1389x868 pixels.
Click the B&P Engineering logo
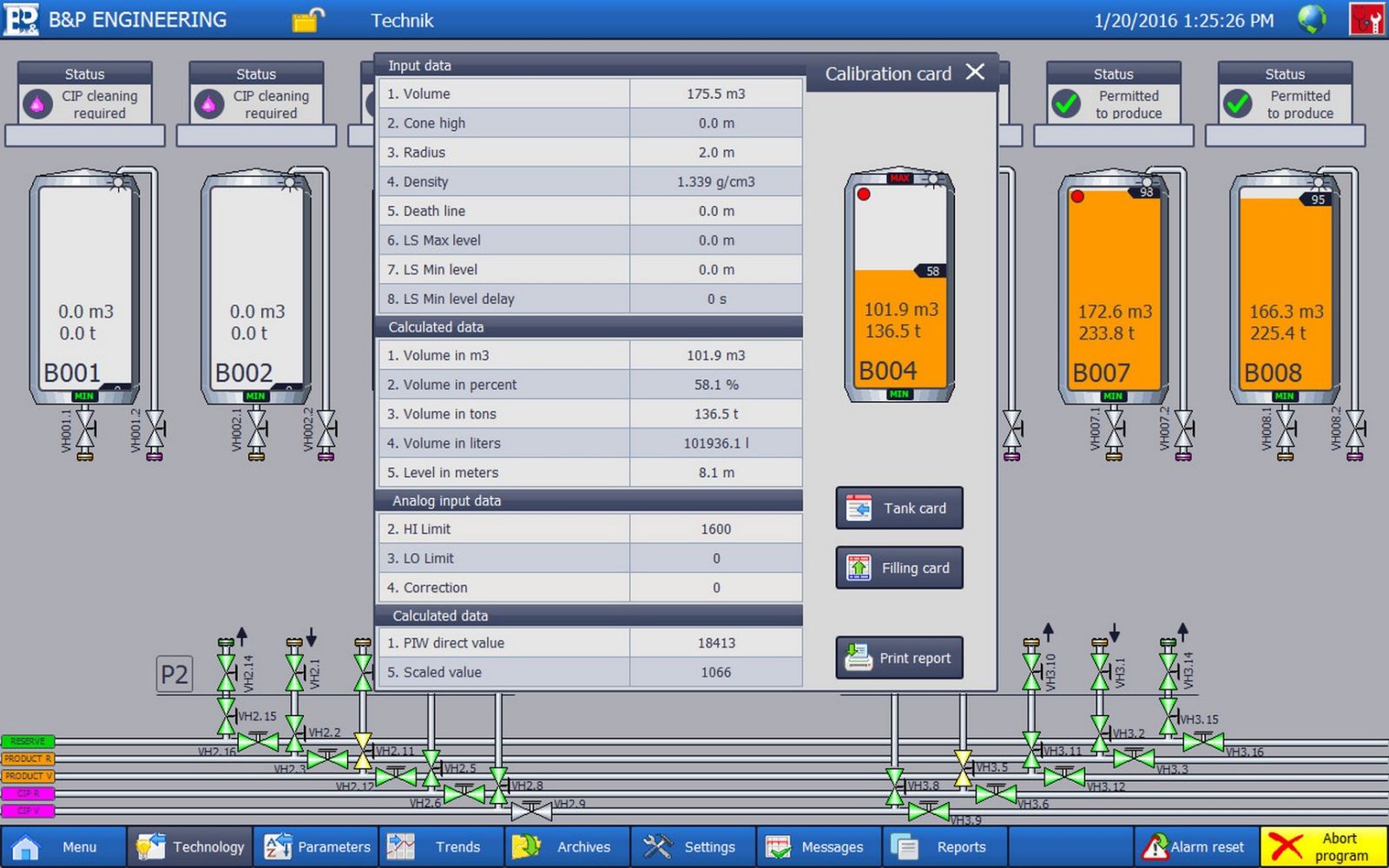pyautogui.click(x=21, y=19)
